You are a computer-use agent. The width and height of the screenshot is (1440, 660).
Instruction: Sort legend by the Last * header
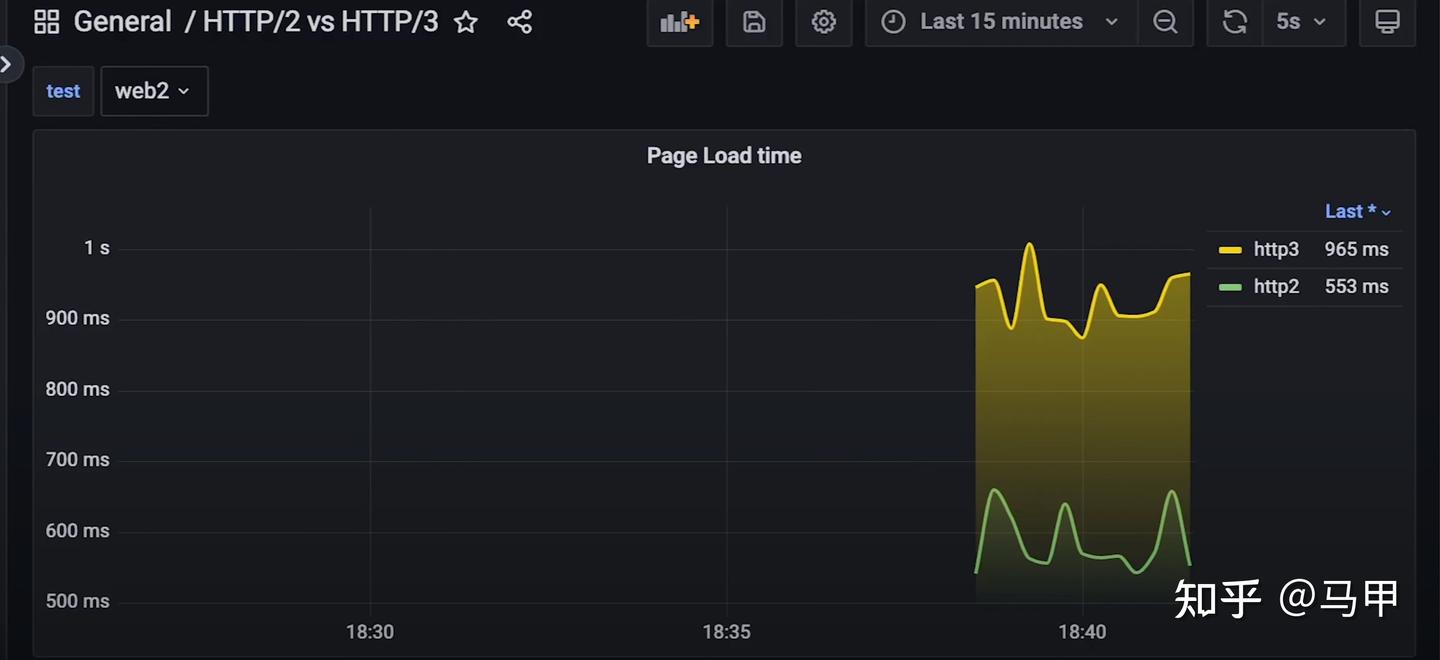tap(1357, 211)
